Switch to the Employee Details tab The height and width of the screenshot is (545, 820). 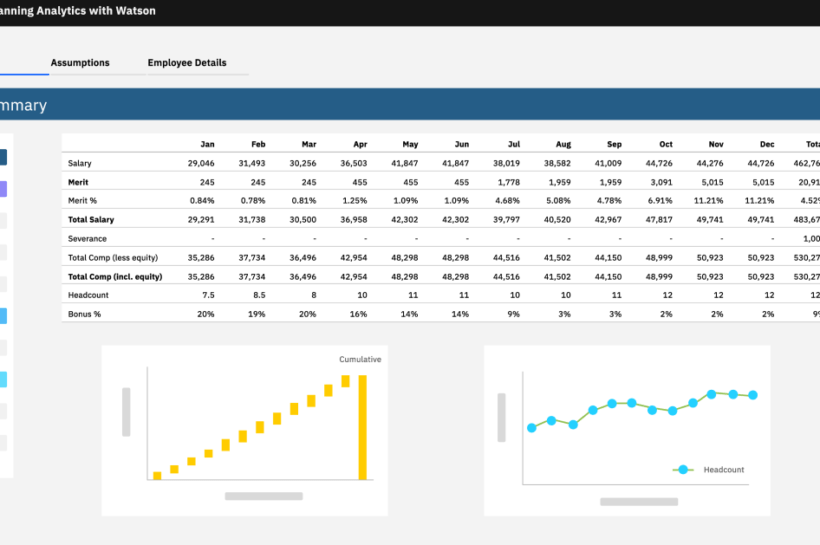tap(187, 63)
